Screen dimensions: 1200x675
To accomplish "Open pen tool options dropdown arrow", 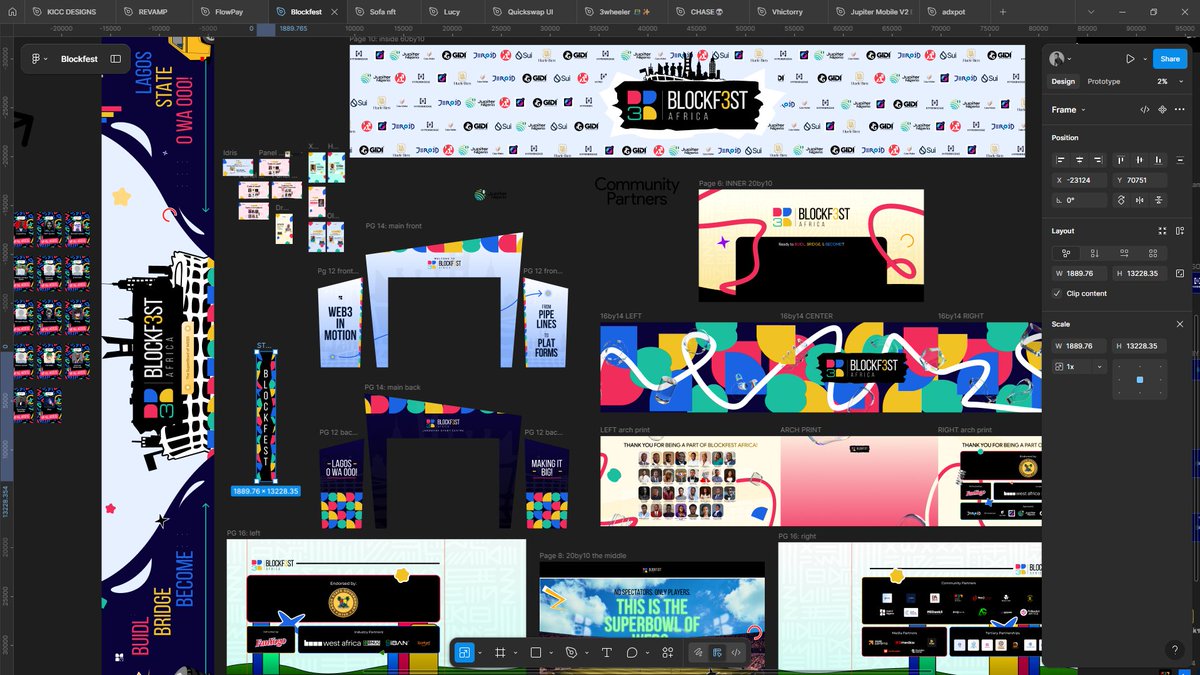I will (586, 652).
